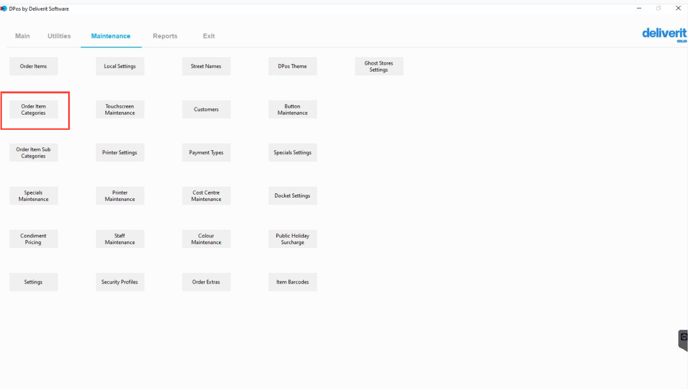Open Order Extras
688x389 pixels.
206,282
